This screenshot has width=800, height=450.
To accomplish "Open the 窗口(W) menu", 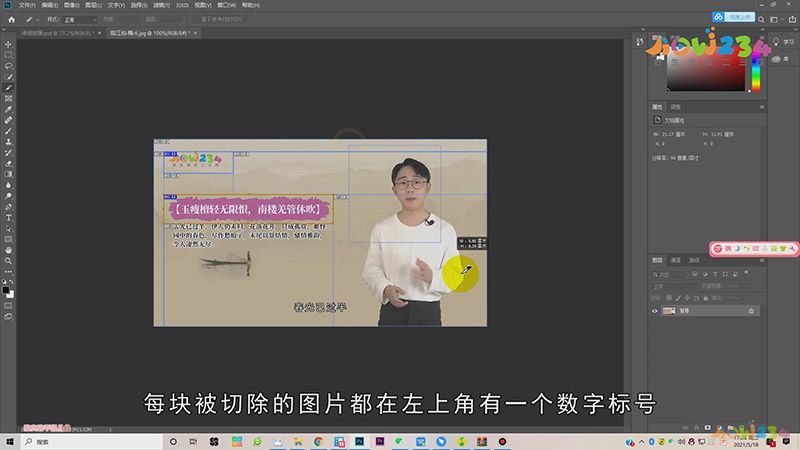I will [x=227, y=5].
